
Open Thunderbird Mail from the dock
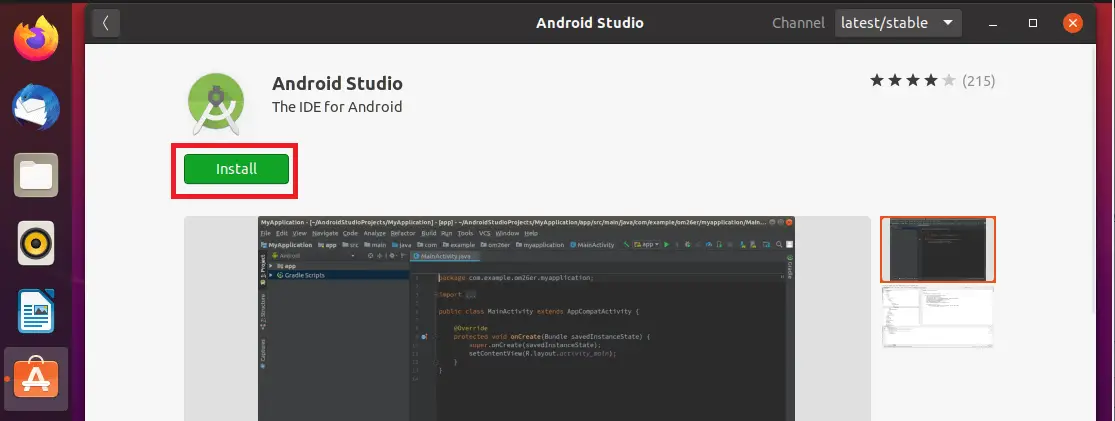click(x=36, y=107)
